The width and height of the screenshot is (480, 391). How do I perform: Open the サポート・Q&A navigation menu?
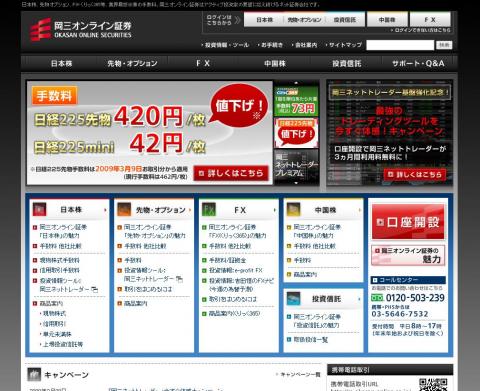tap(418, 63)
